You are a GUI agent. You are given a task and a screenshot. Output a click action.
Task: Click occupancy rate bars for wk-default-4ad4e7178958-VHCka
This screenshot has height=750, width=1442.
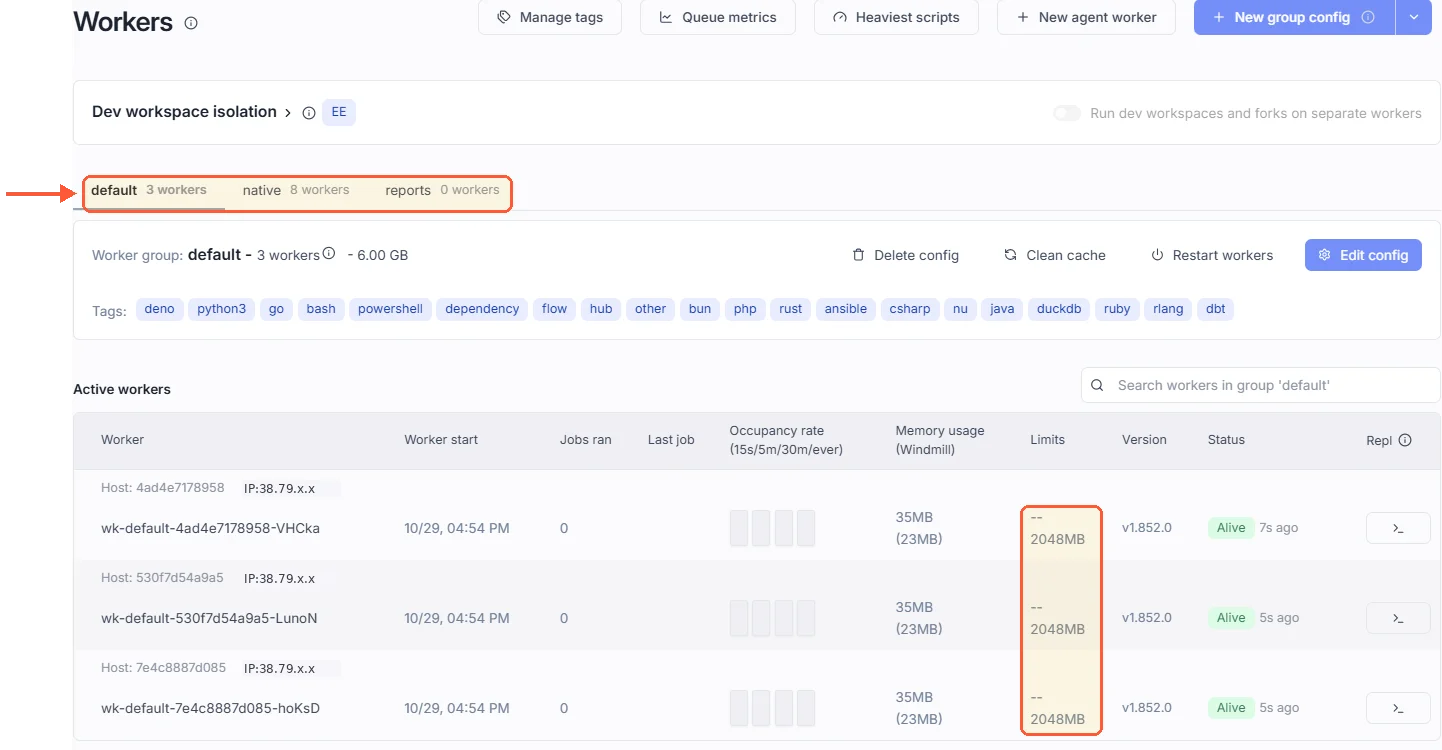(772, 528)
